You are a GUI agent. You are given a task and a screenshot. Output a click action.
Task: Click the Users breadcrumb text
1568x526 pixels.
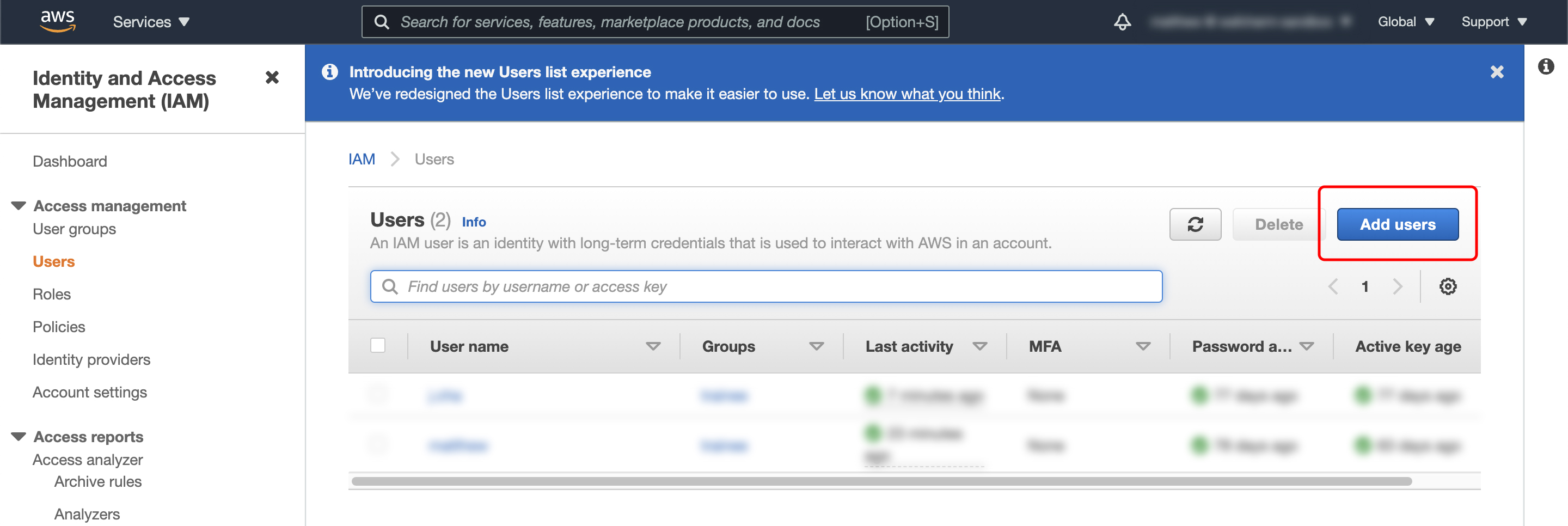pyautogui.click(x=434, y=159)
